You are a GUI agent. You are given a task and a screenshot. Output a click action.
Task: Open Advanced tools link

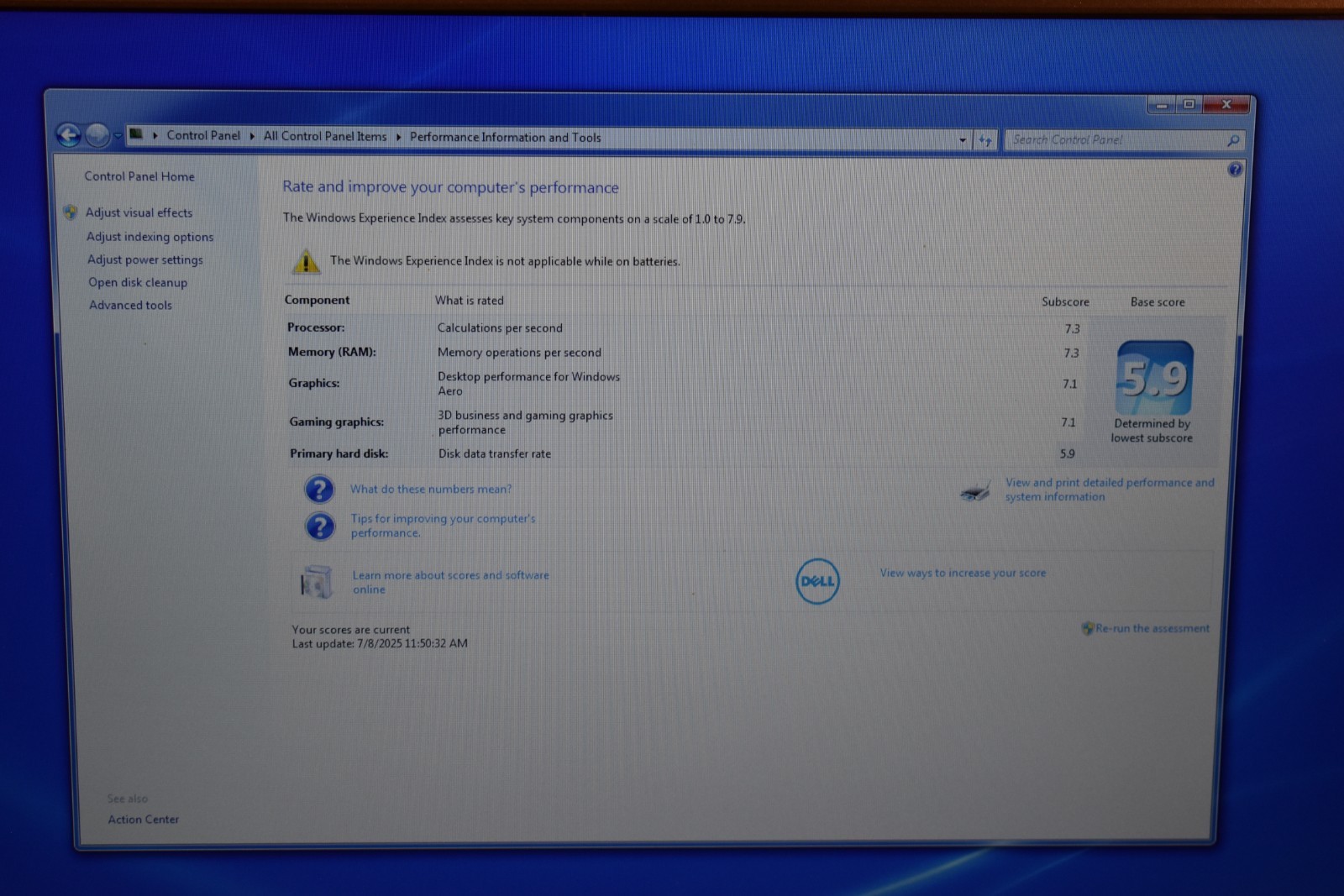click(x=131, y=305)
